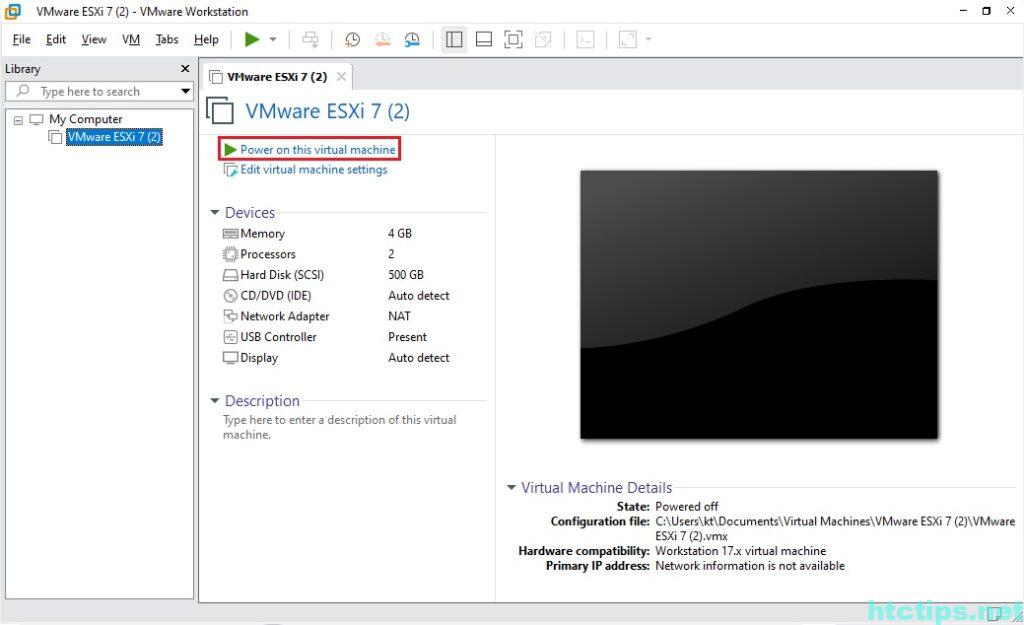Collapse the Description section
Image resolution: width=1024 pixels, height=625 pixels.
point(214,400)
